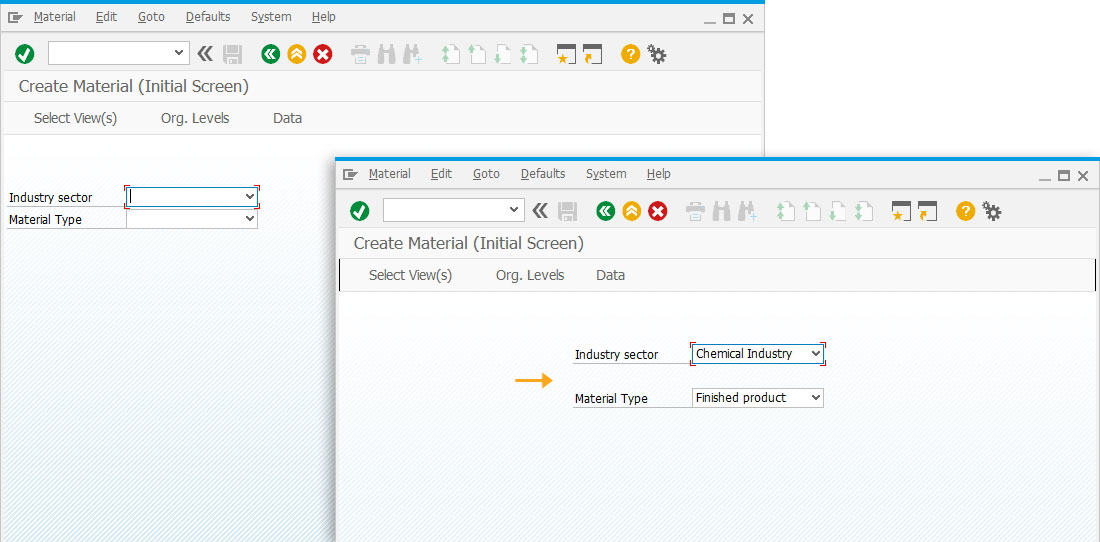Click Select View(s) button in back window

click(x=75, y=118)
